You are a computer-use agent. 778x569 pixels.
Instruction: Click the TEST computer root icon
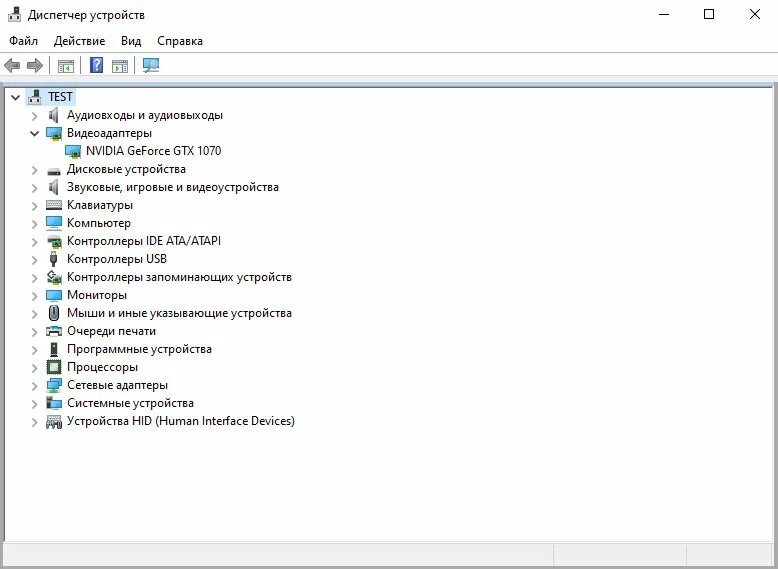pos(35,97)
